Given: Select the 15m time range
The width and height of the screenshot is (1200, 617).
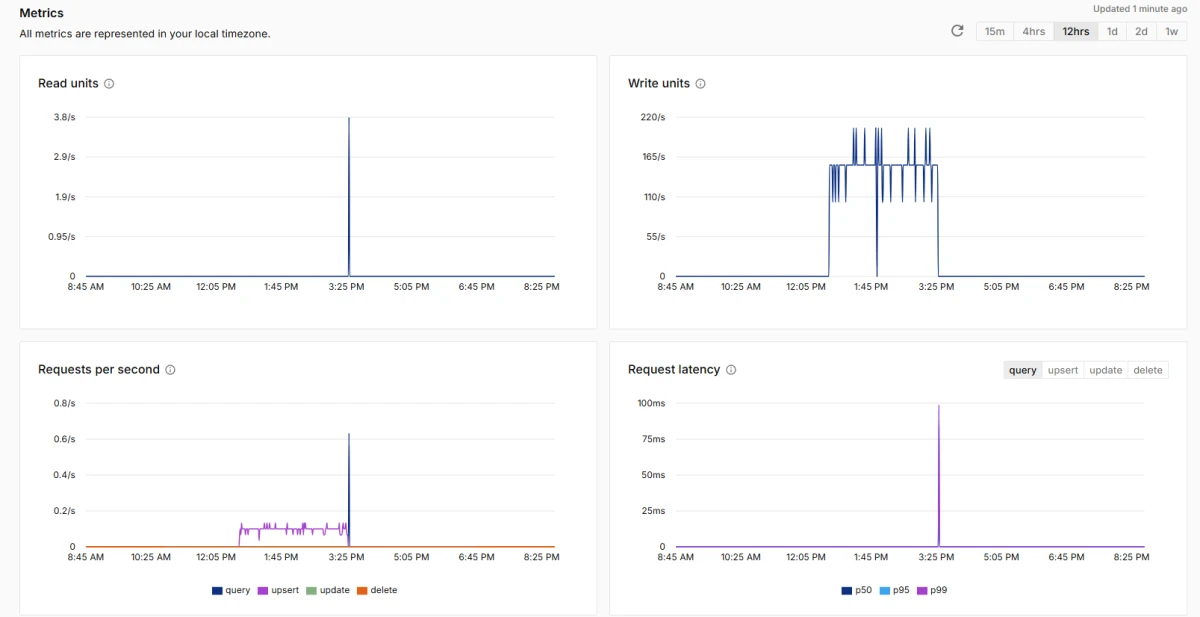Looking at the screenshot, I should pyautogui.click(x=995, y=31).
